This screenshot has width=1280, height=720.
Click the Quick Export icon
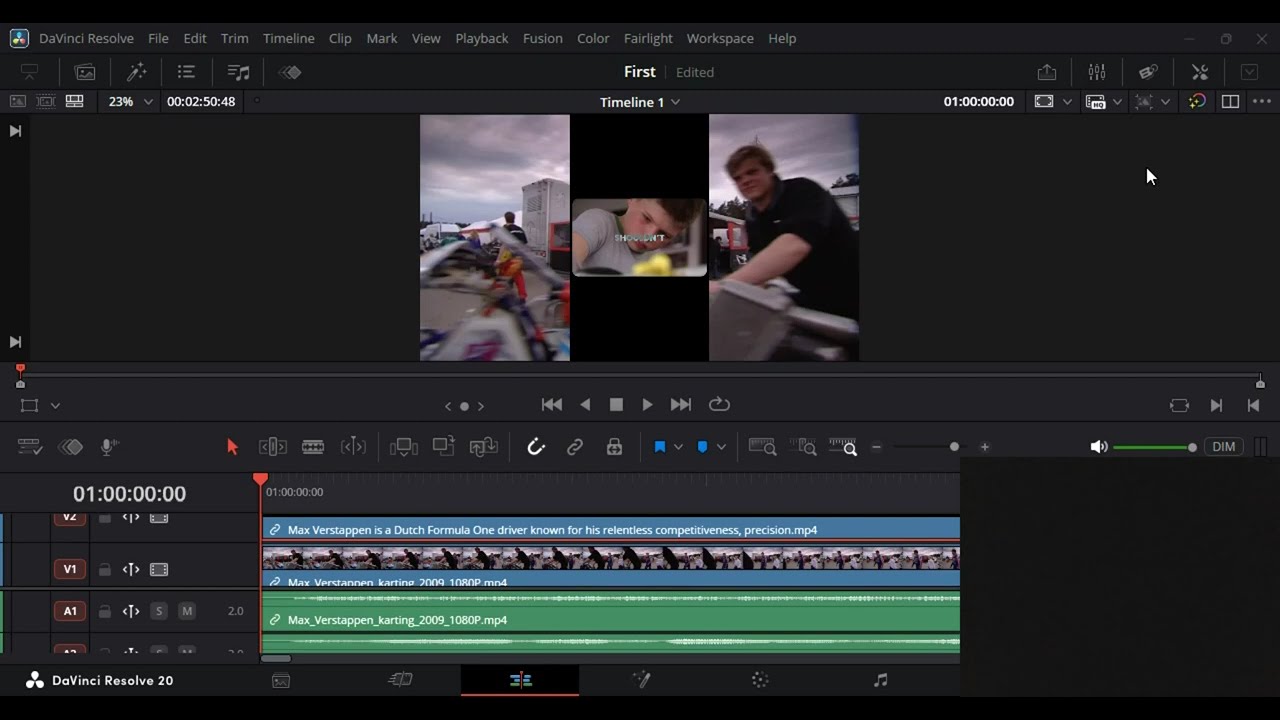click(x=1046, y=72)
